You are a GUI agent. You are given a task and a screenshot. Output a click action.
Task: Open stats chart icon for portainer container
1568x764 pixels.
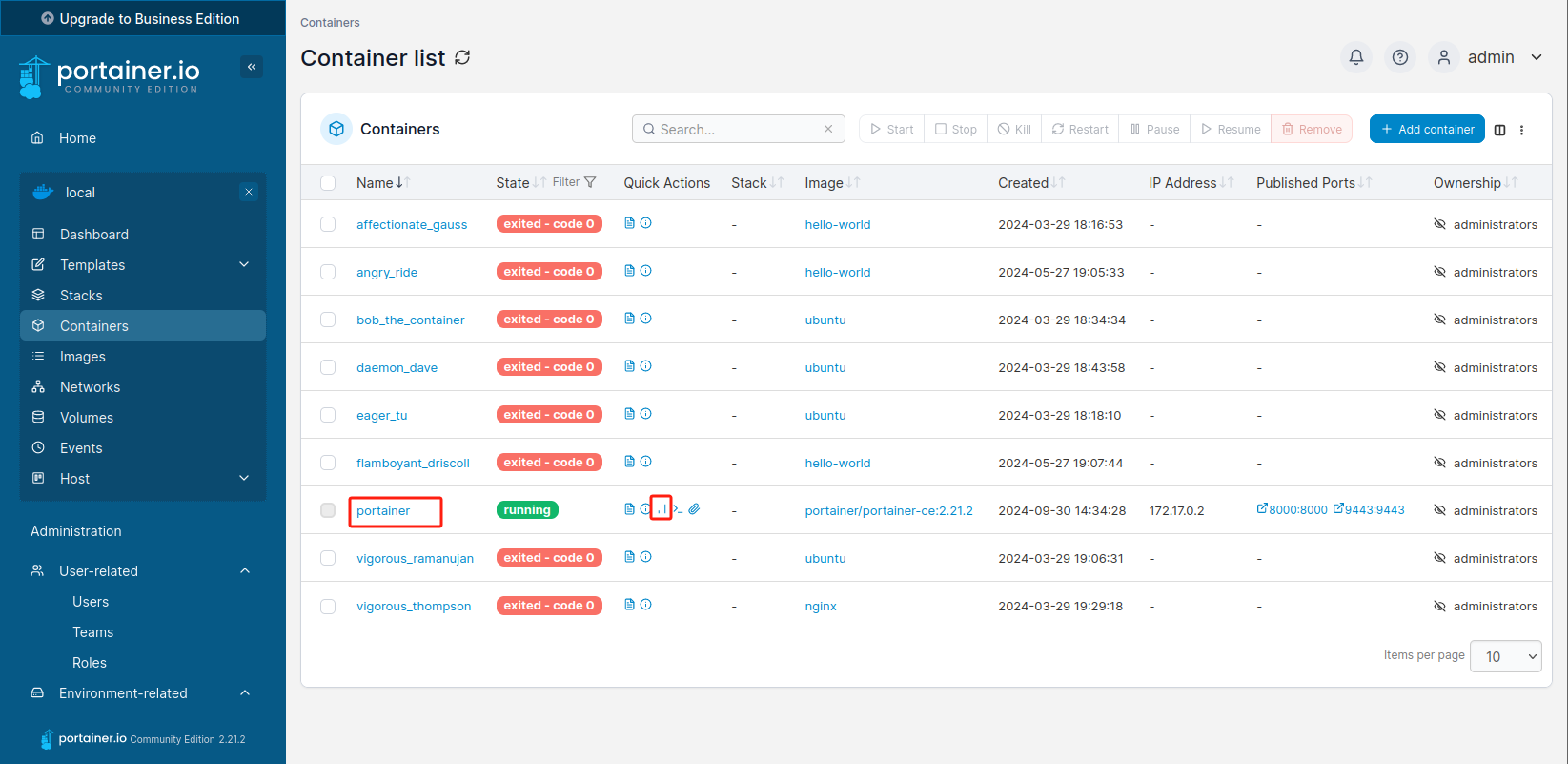[662, 509]
